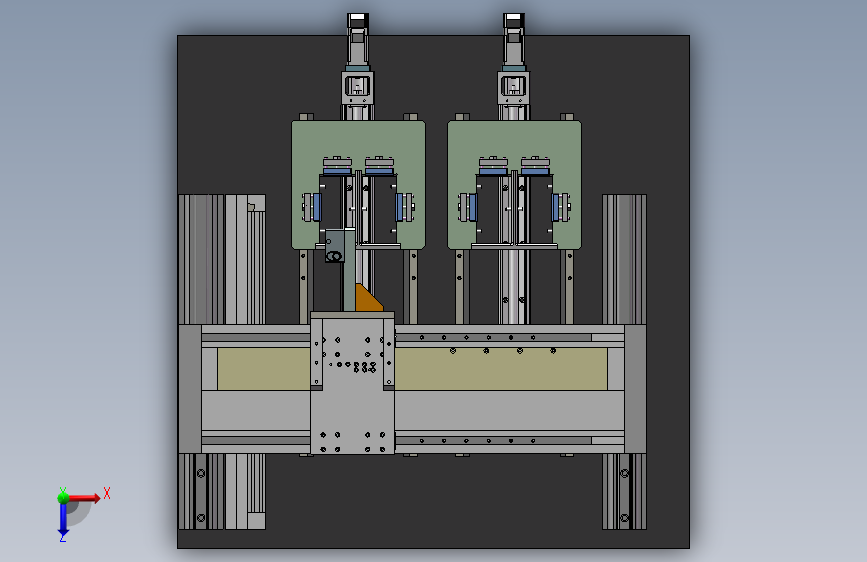Screen dimensions: 867x562
Task: Select the right end block of the horizontal rail
Action: [635, 389]
